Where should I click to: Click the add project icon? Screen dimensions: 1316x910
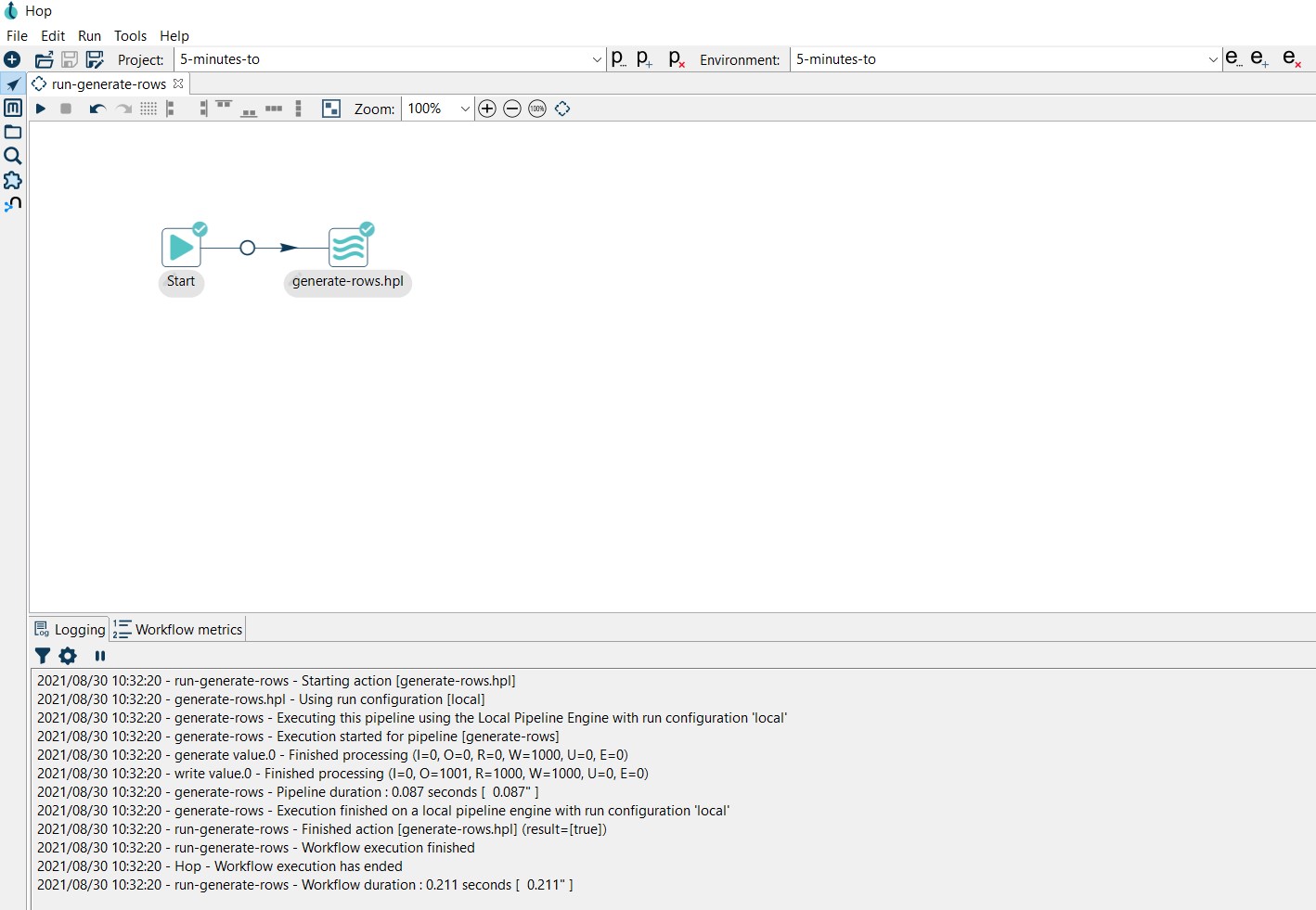(x=645, y=59)
